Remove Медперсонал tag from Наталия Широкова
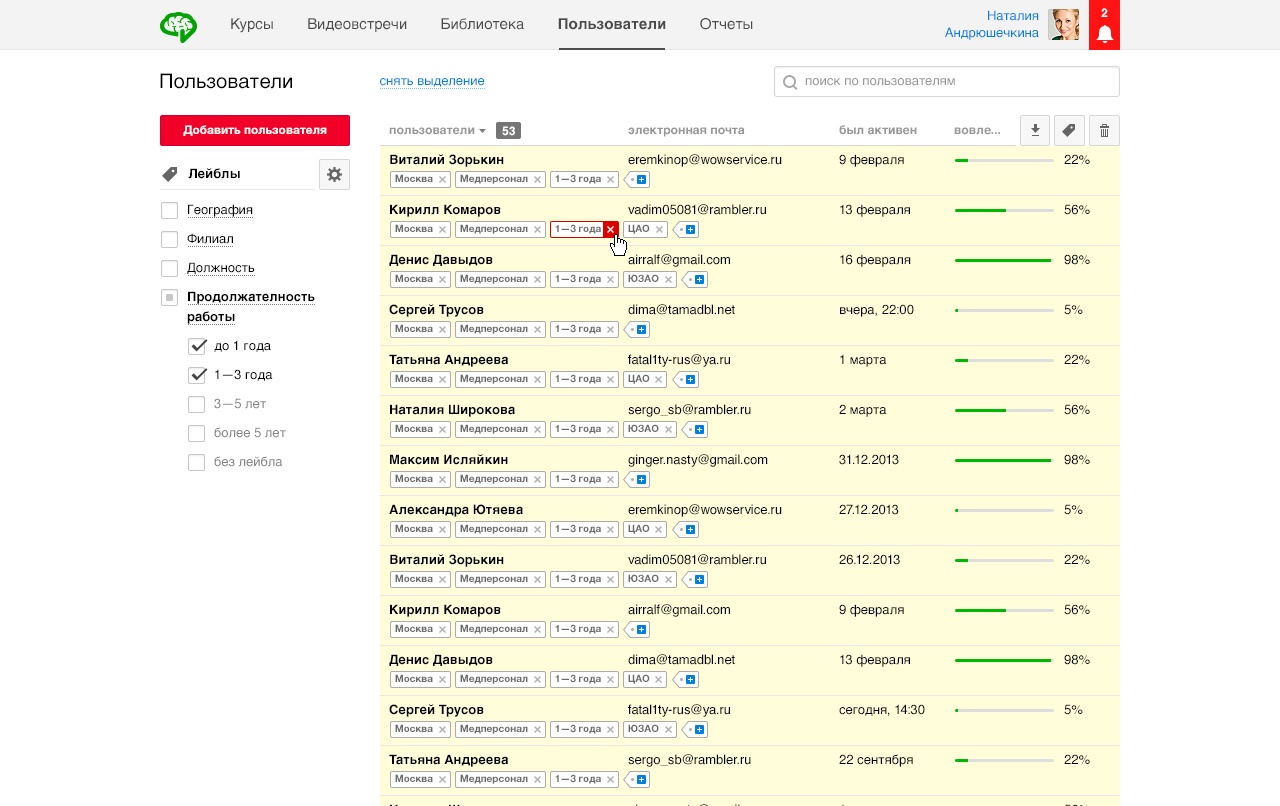1280x806 pixels. [537, 429]
